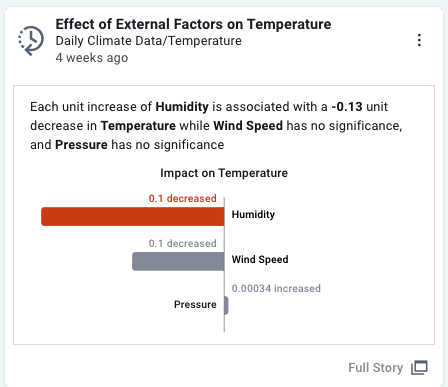Click the Humidity axis label
This screenshot has width=448, height=387.
click(253, 214)
